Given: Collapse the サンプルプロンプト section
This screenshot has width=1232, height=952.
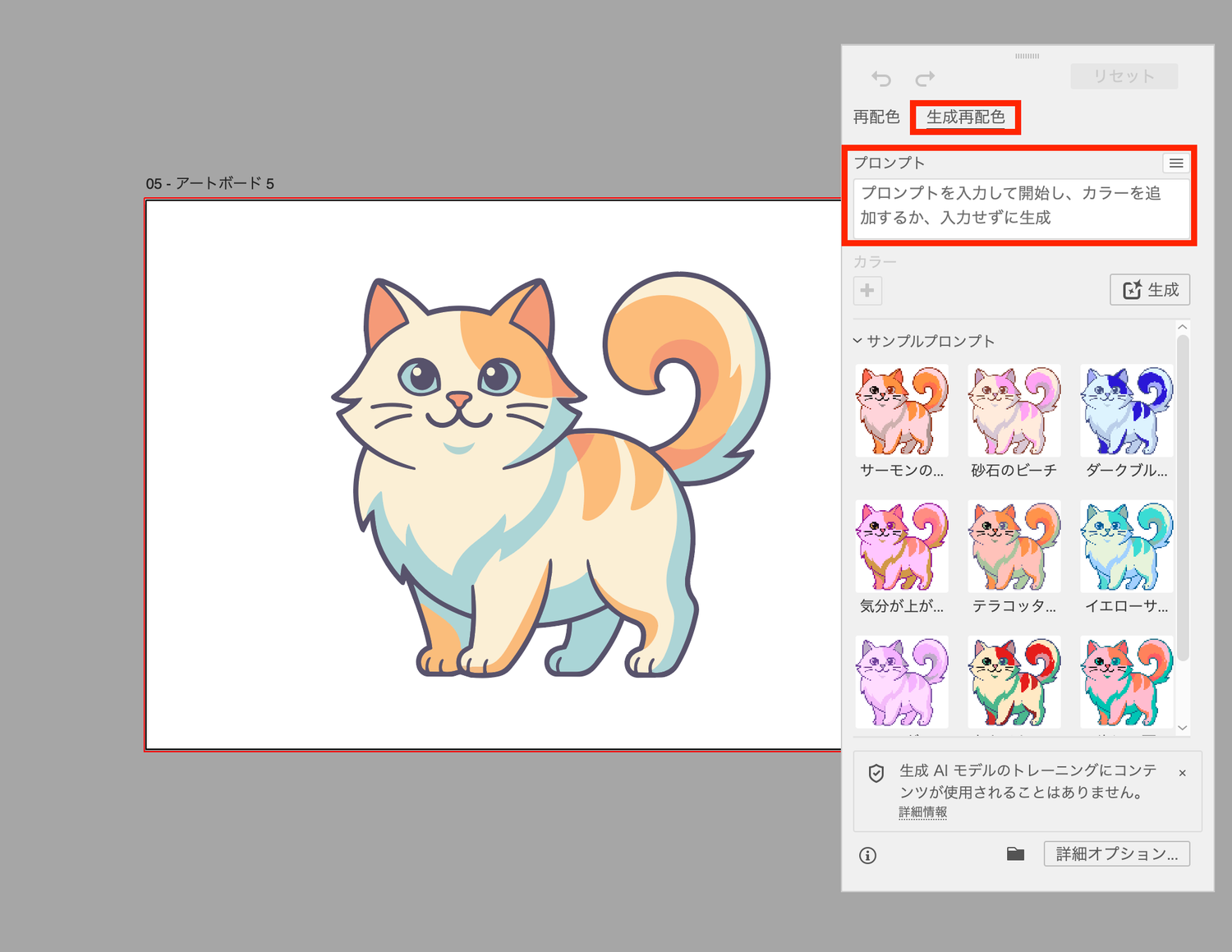Looking at the screenshot, I should [857, 341].
